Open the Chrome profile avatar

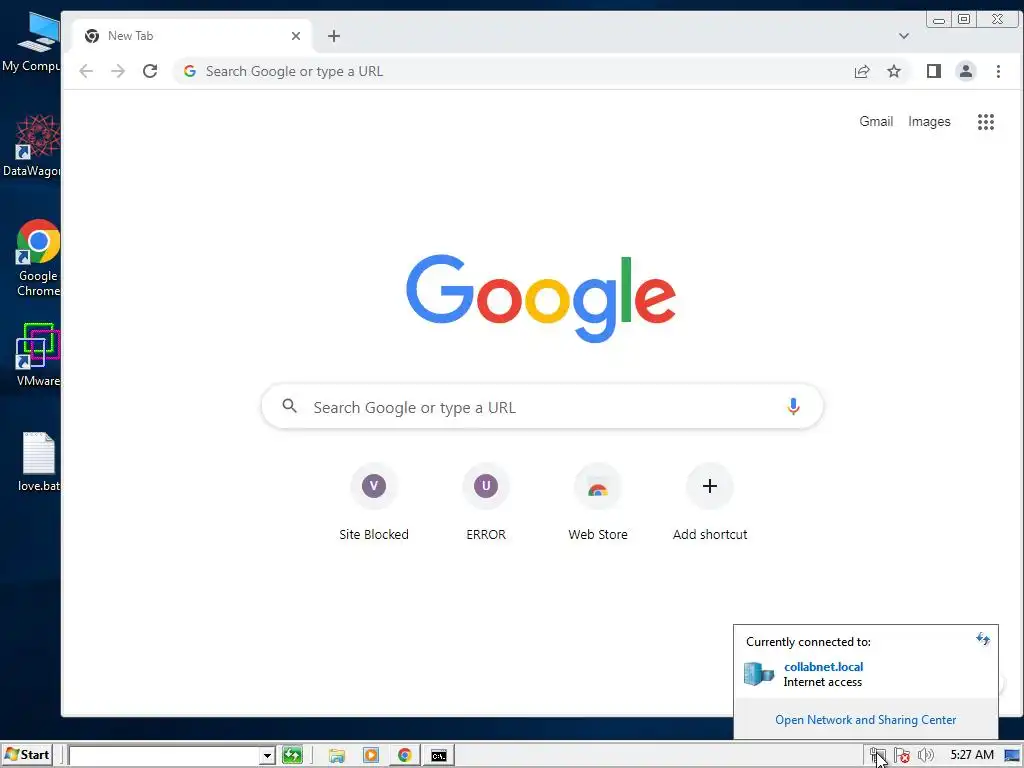click(x=966, y=71)
